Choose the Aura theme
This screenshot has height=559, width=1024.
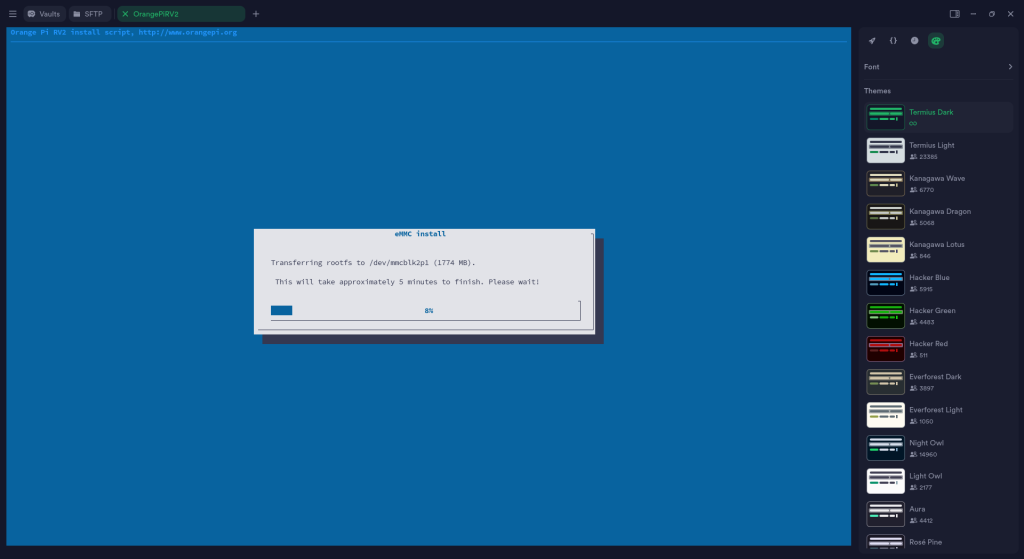[938, 513]
